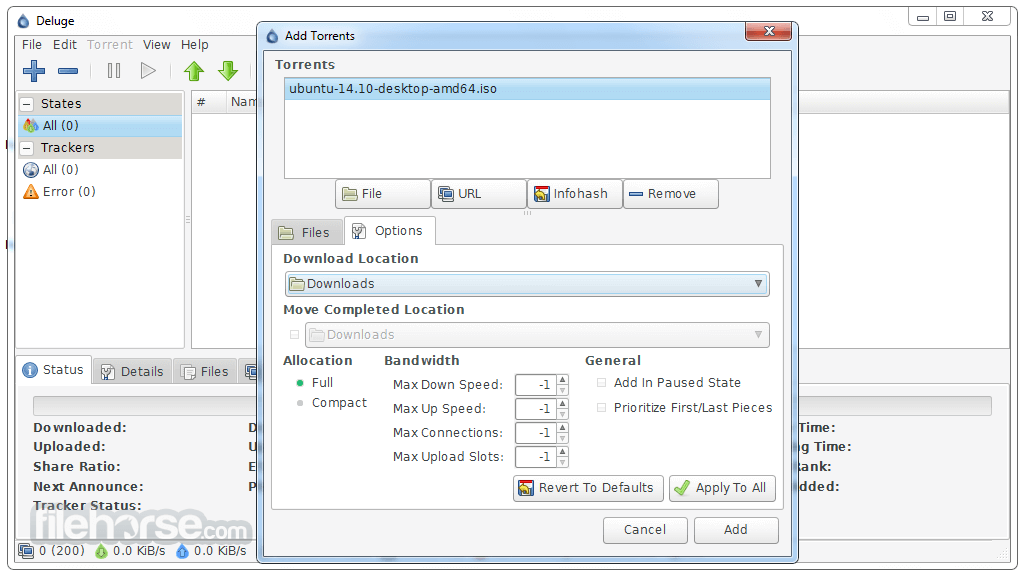This screenshot has height=575, width=1024.
Task: Click the Max Up Speed field
Action: (x=535, y=409)
